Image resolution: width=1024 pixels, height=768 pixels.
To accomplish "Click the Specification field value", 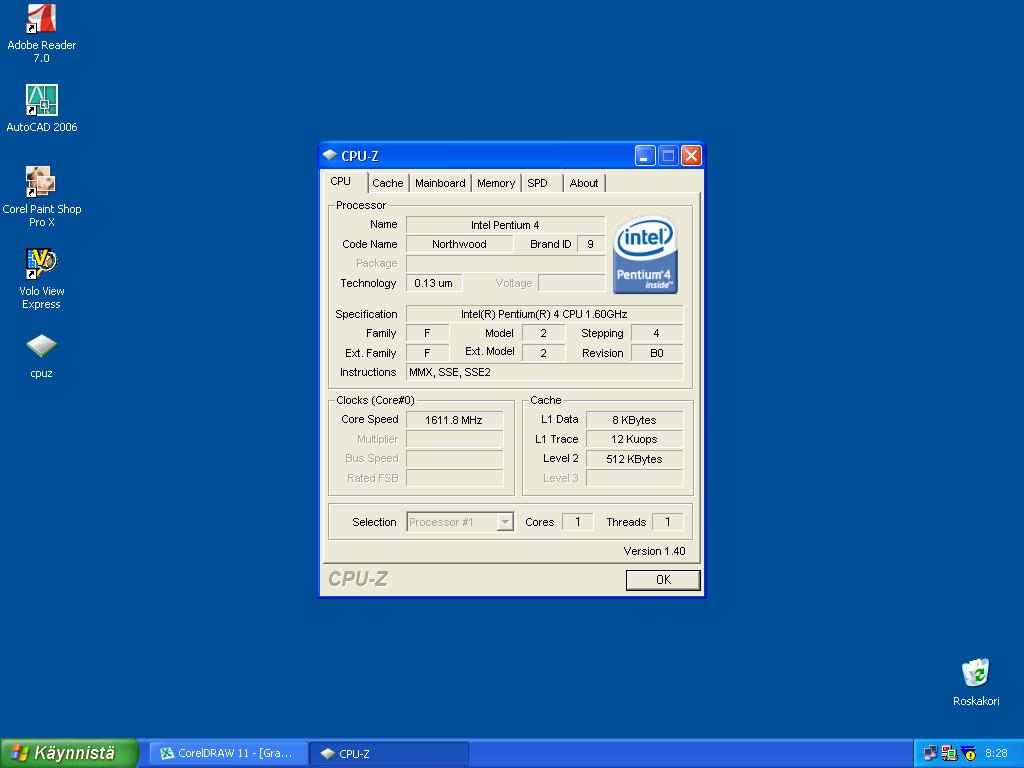I will 544,314.
